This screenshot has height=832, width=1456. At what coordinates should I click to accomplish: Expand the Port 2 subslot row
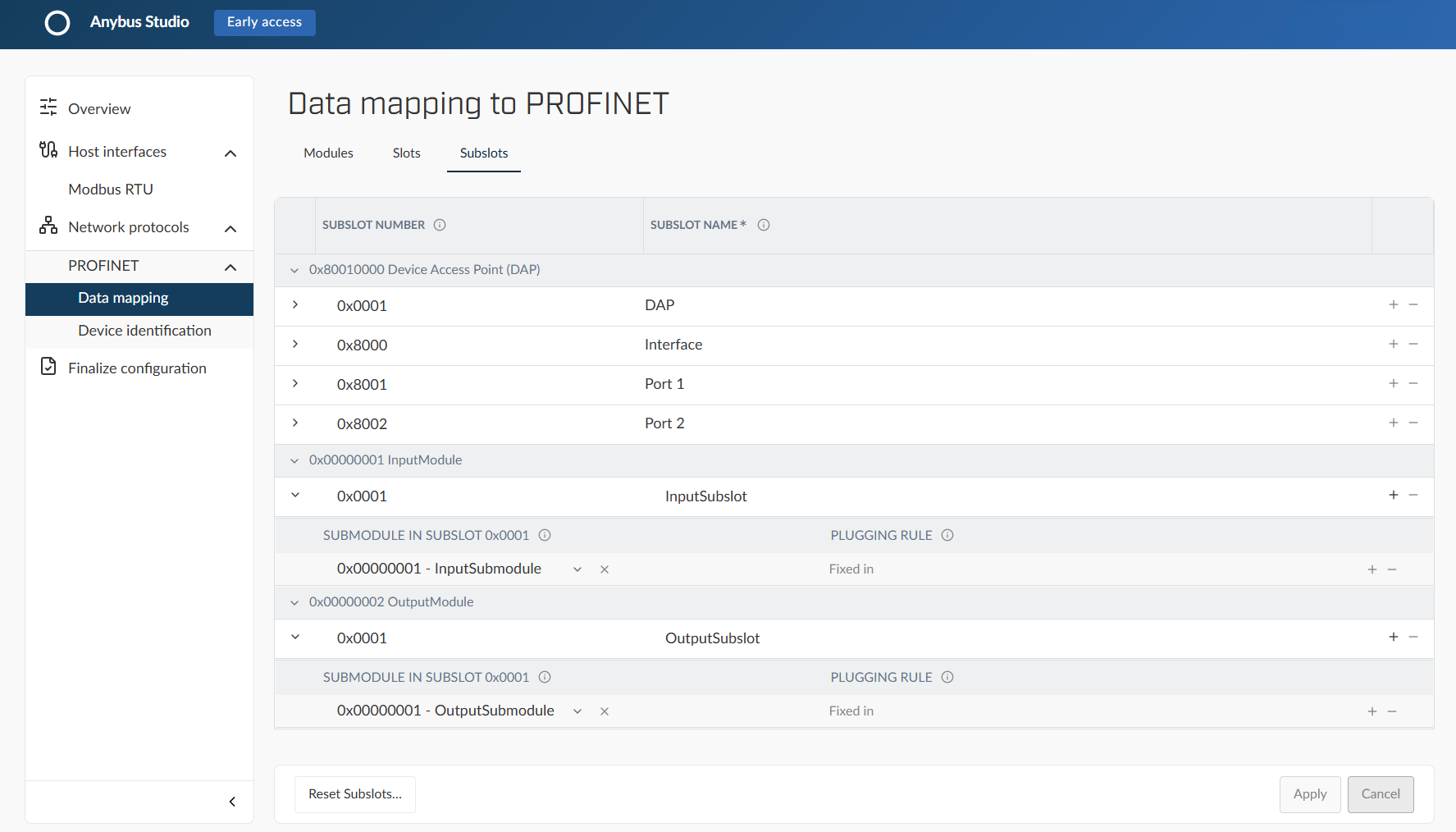pos(295,423)
